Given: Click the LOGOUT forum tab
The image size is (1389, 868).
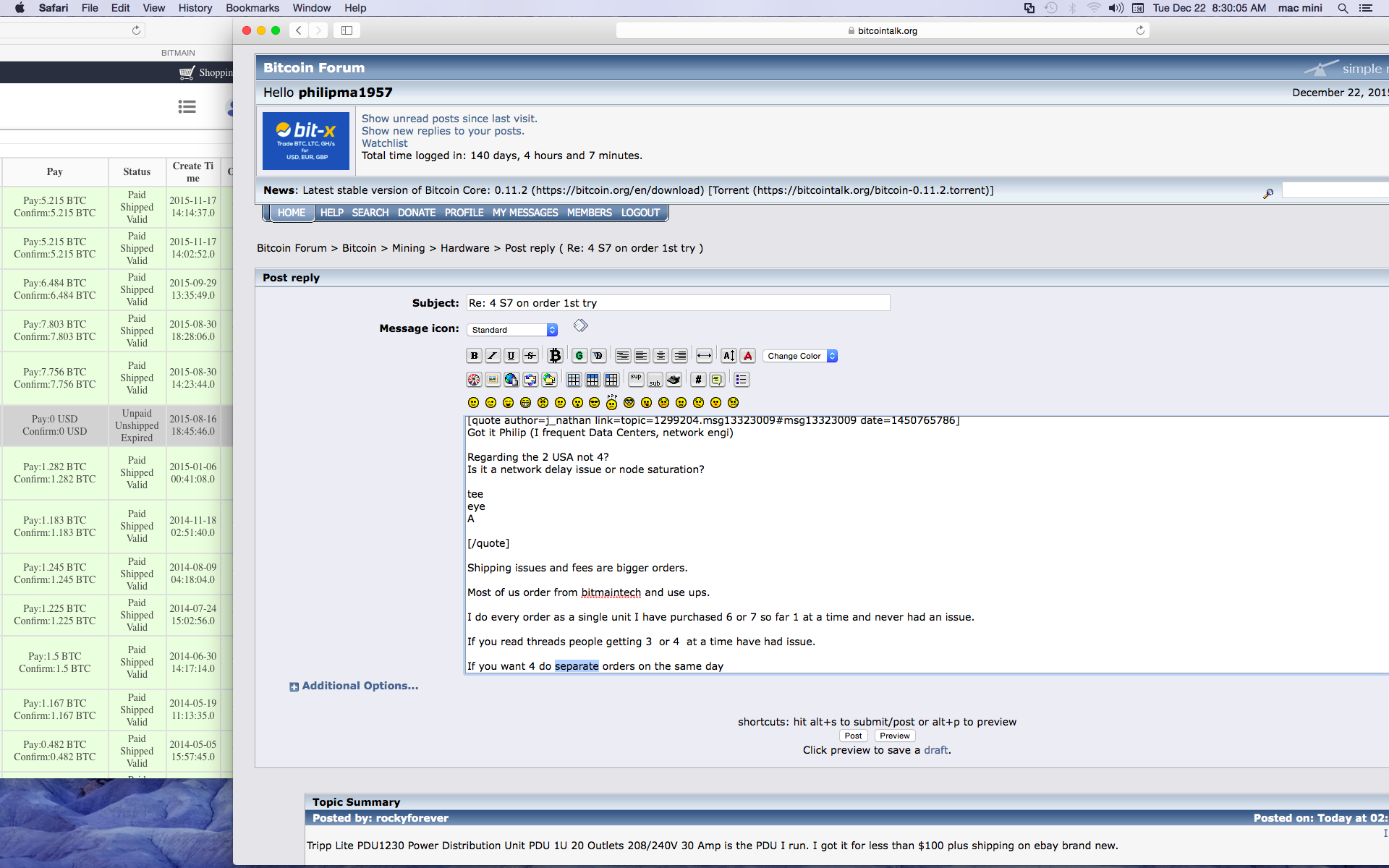Looking at the screenshot, I should tap(641, 213).
